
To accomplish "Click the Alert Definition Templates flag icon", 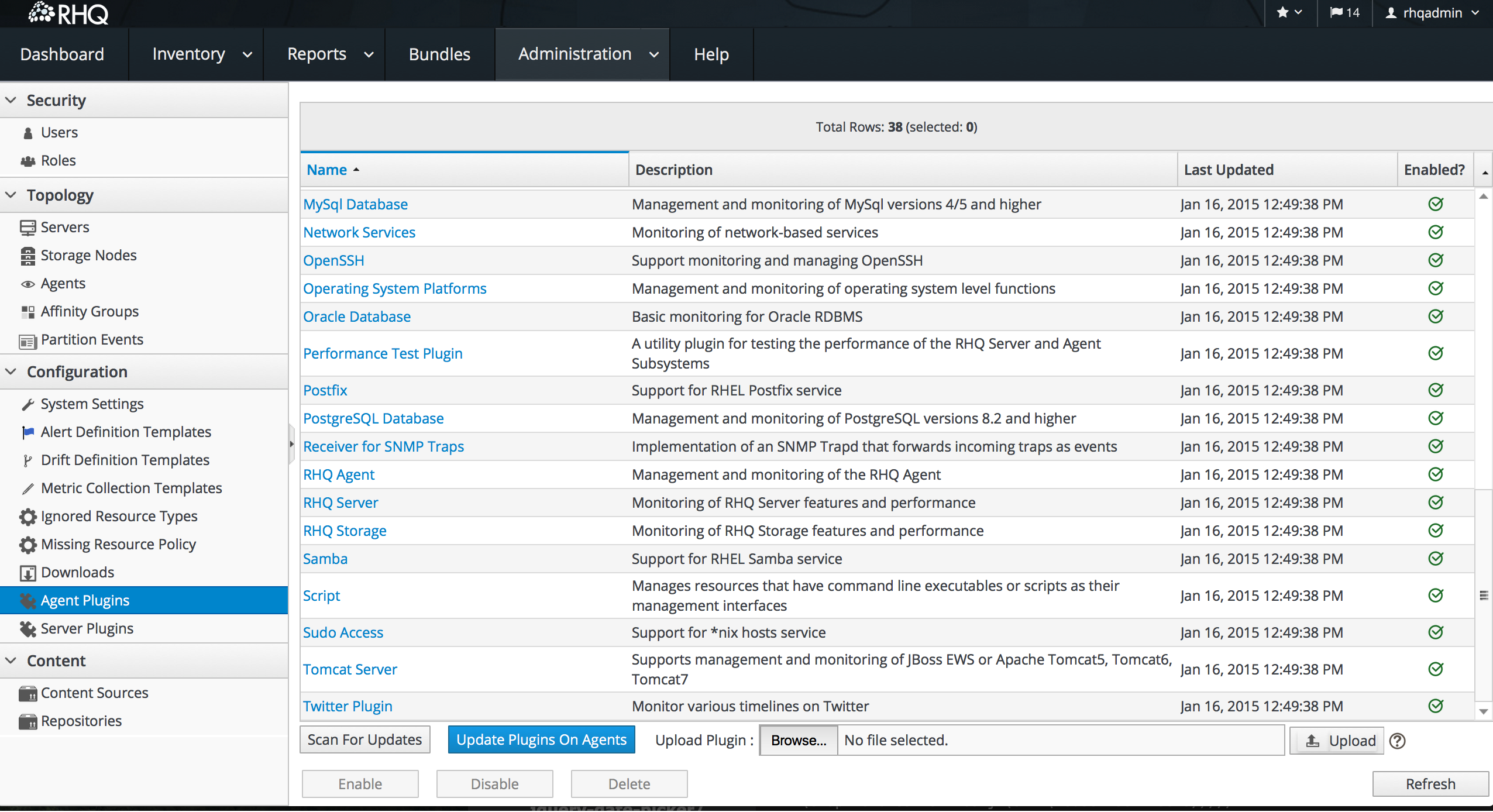I will (x=27, y=432).
